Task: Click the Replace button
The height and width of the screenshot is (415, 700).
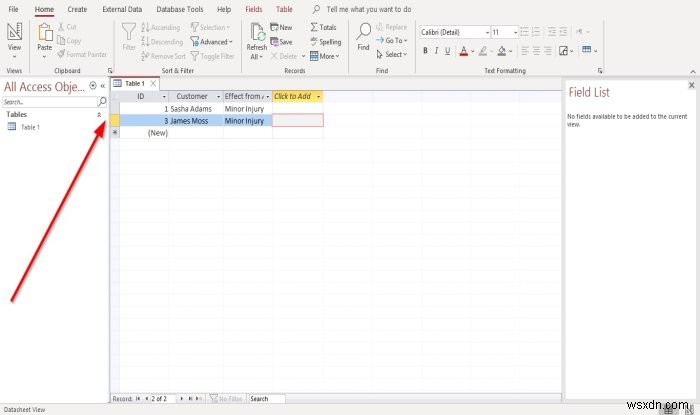Action: [x=391, y=27]
